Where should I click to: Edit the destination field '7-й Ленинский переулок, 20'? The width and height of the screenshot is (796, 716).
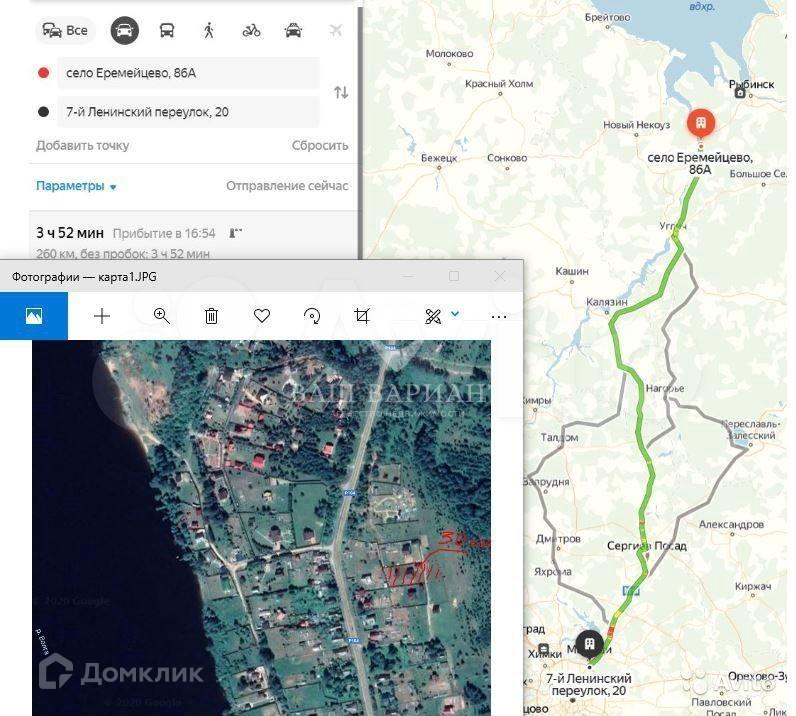click(x=188, y=112)
